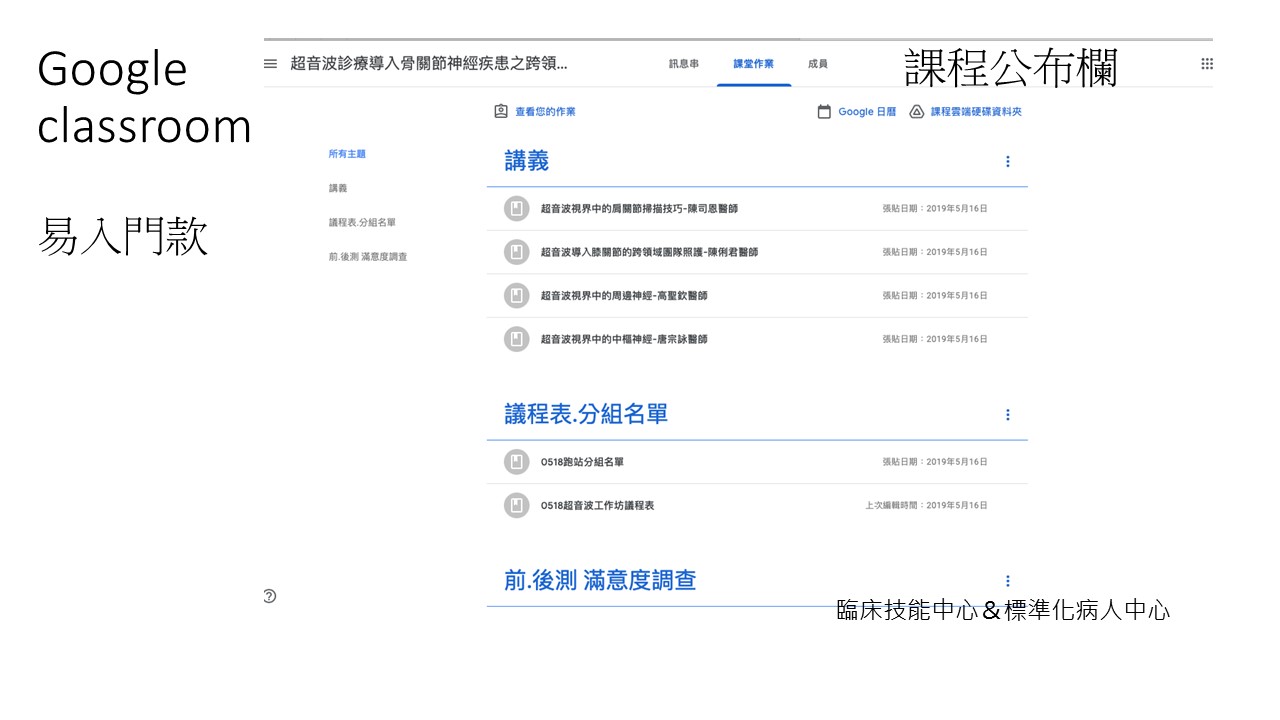Click material icon beside 0518跑站分組名單
The width and height of the screenshot is (1280, 720).
coord(516,462)
